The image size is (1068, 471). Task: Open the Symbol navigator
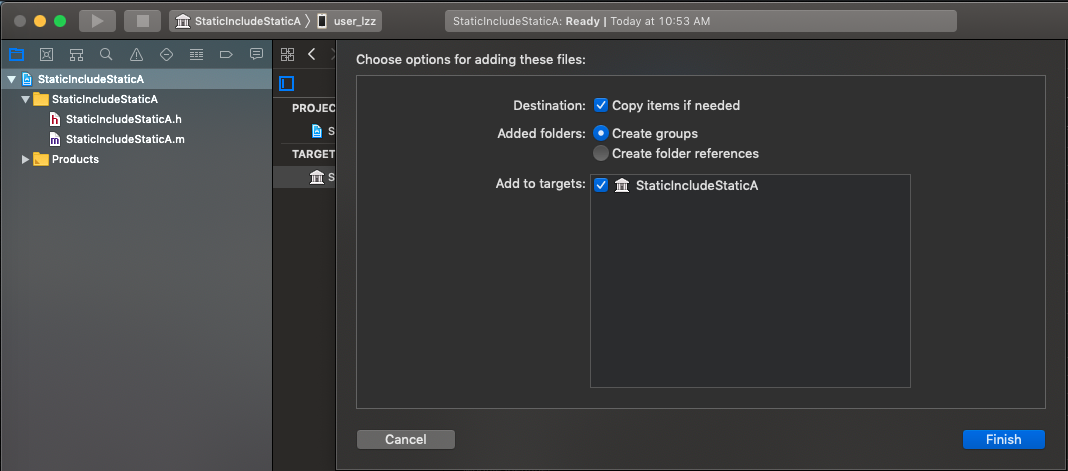tap(76, 54)
